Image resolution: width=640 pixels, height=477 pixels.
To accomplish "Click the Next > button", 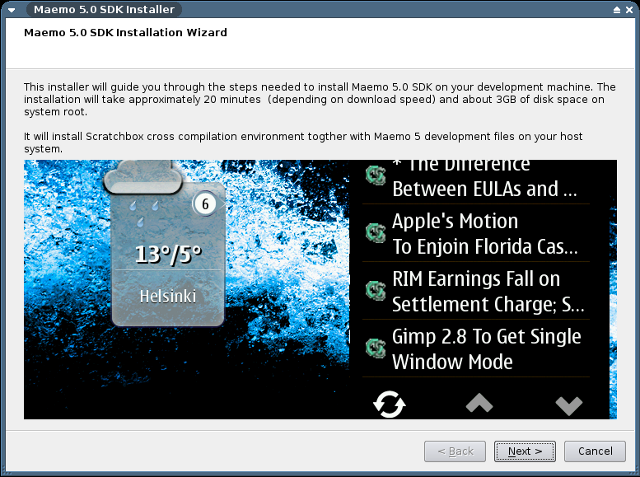I will point(524,451).
